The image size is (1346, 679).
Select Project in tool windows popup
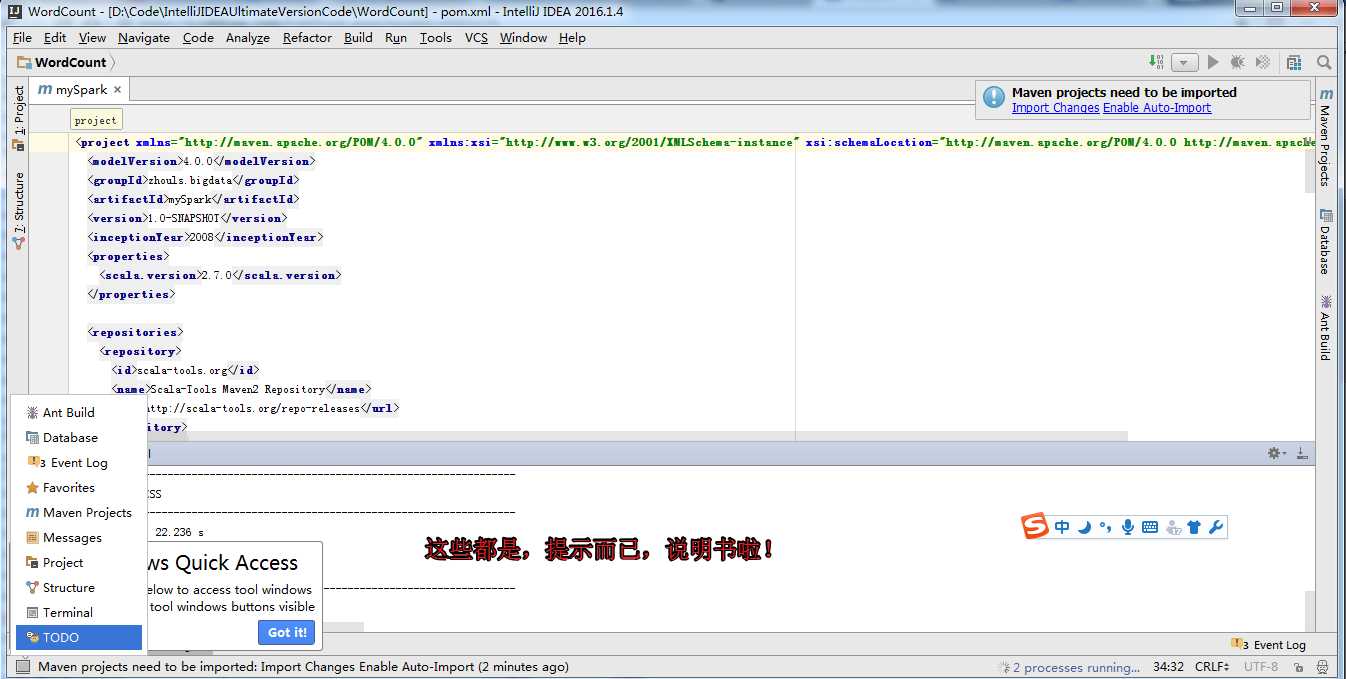(78, 562)
